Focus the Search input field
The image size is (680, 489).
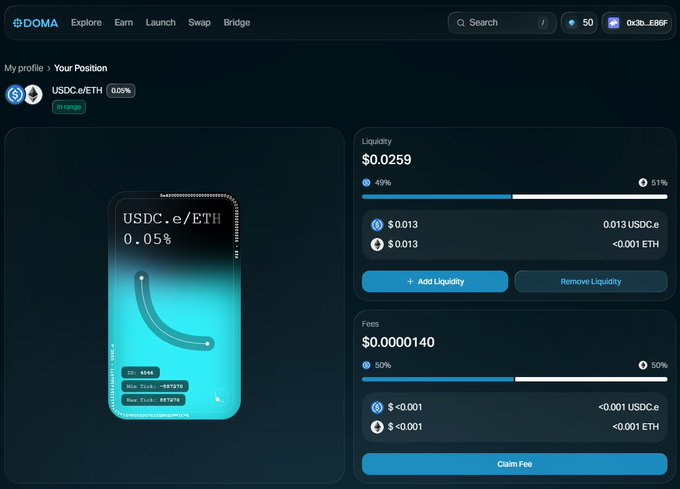click(x=502, y=23)
